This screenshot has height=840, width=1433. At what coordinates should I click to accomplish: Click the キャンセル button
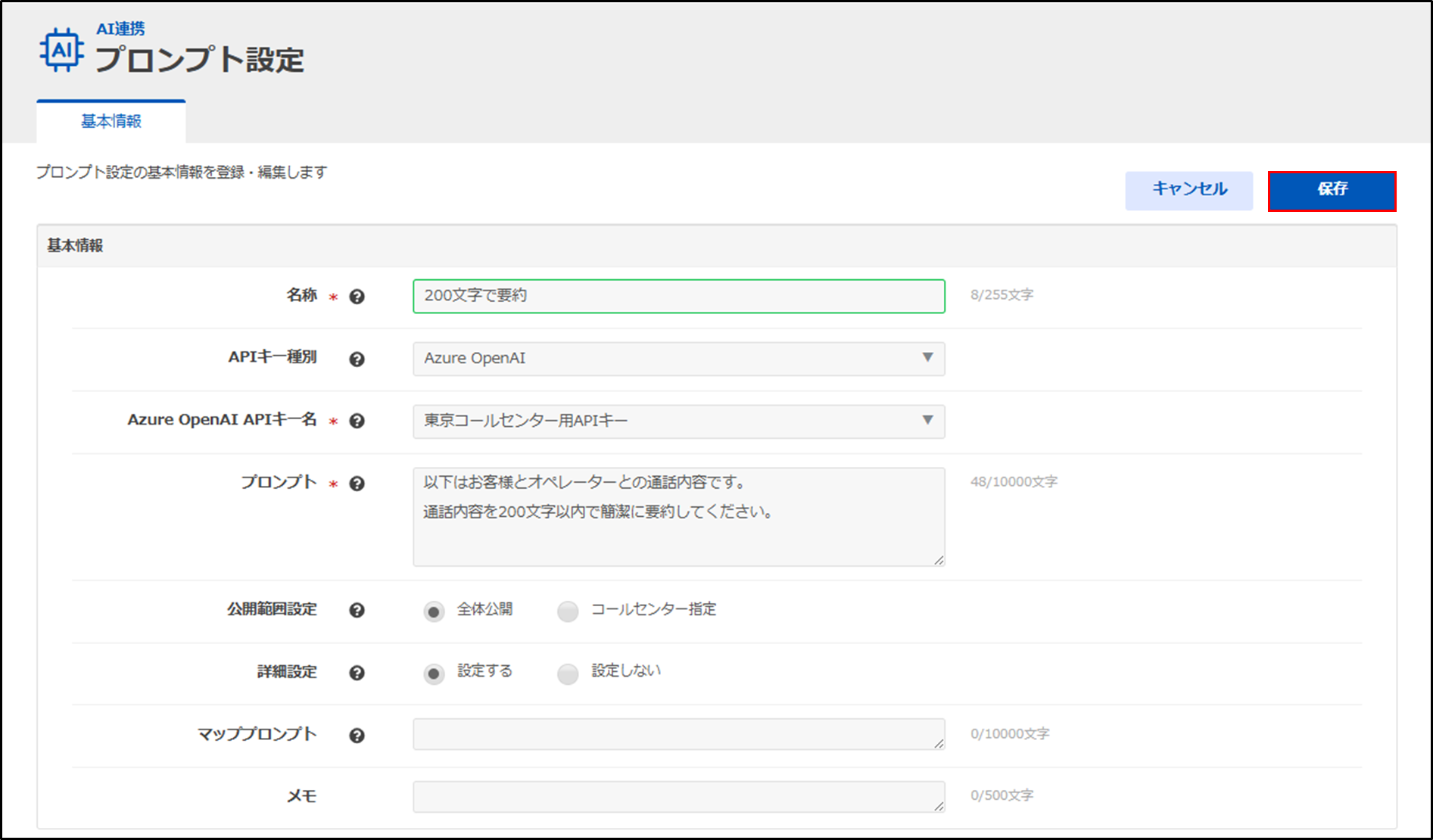click(1188, 190)
